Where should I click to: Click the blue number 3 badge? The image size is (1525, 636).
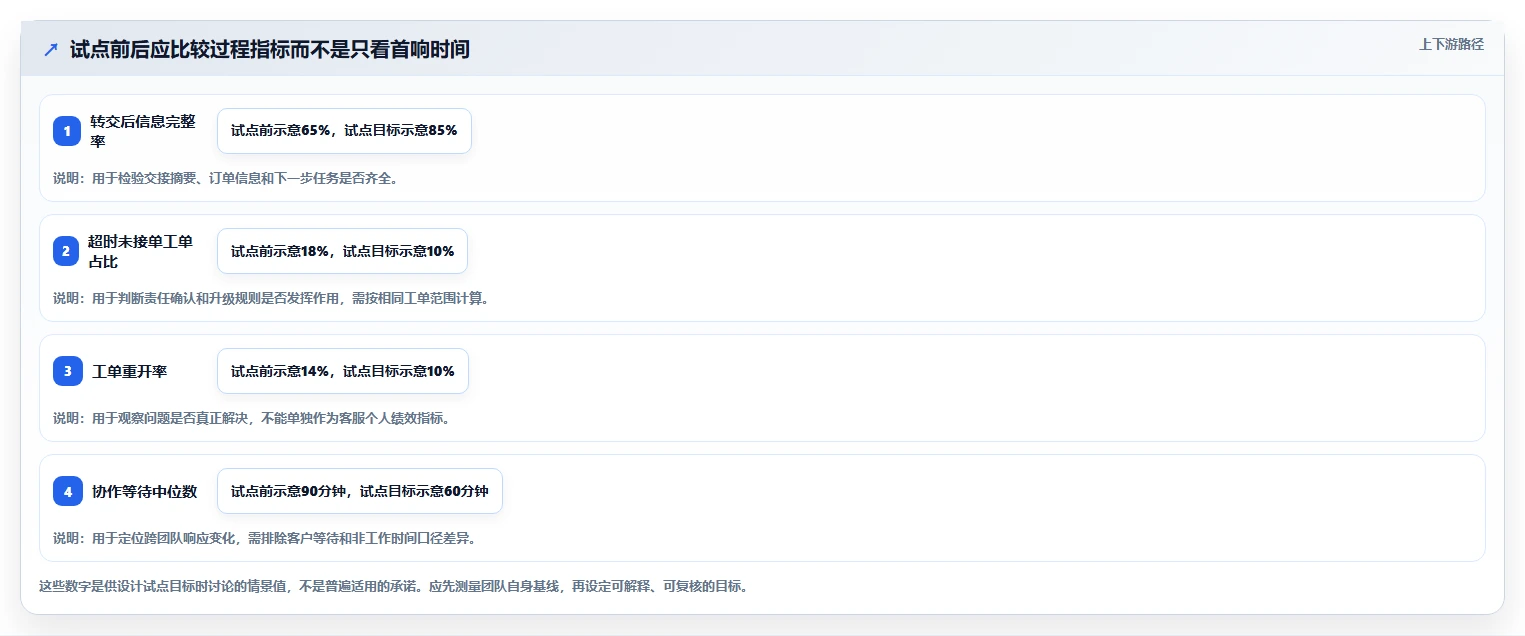click(x=67, y=371)
